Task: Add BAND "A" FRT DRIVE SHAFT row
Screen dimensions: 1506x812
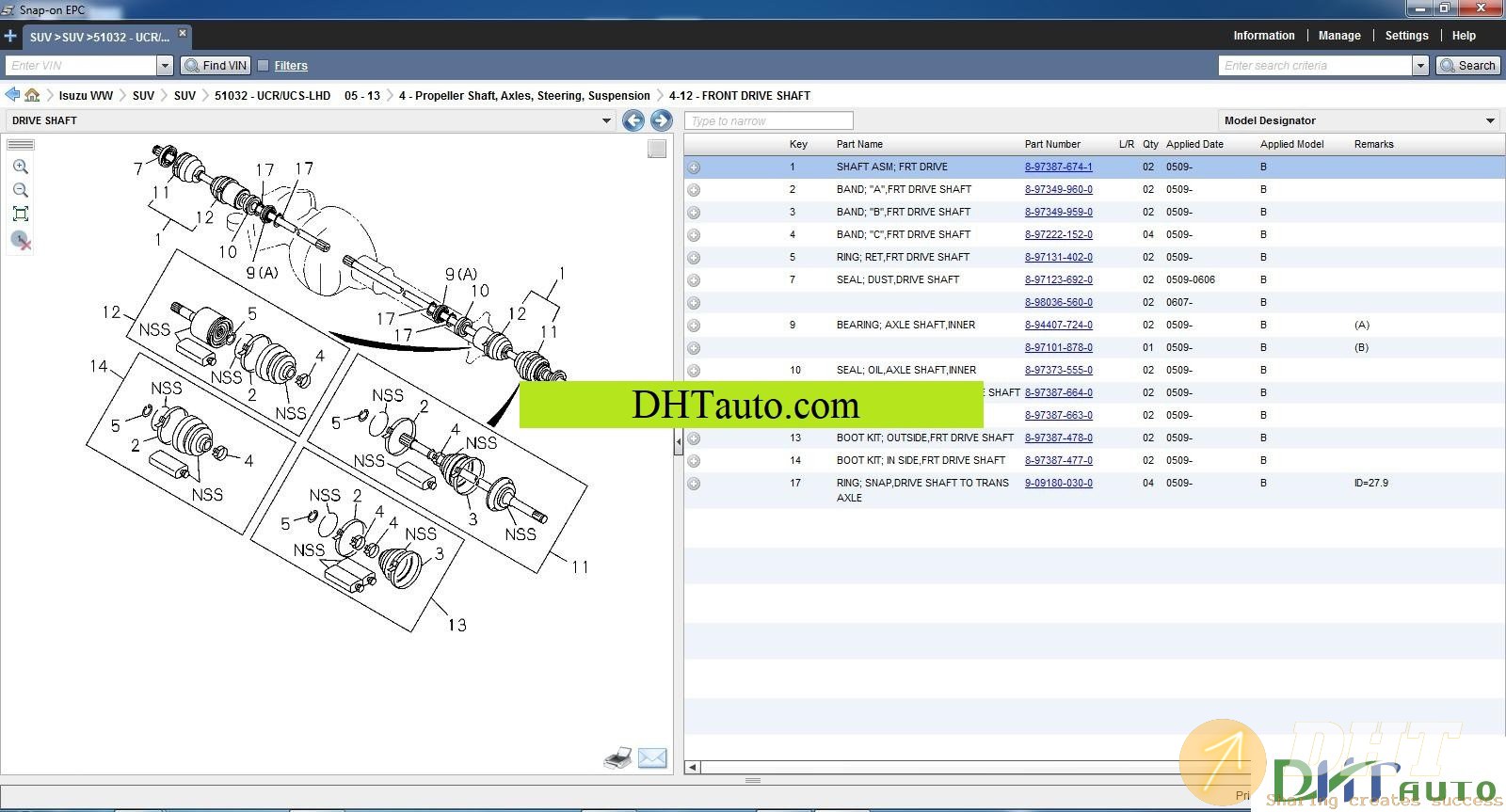Action: pos(694,190)
